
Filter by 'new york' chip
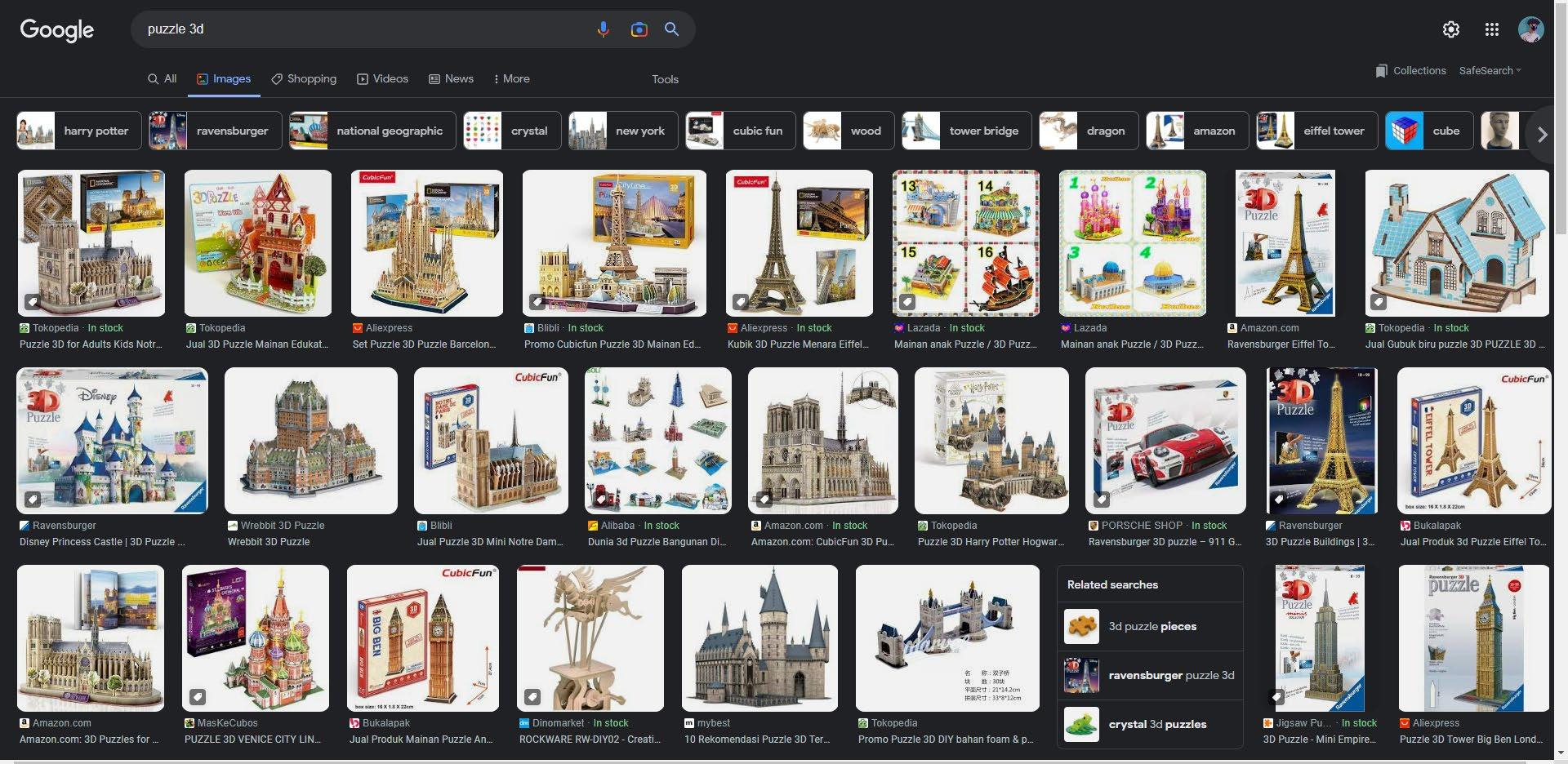623,131
